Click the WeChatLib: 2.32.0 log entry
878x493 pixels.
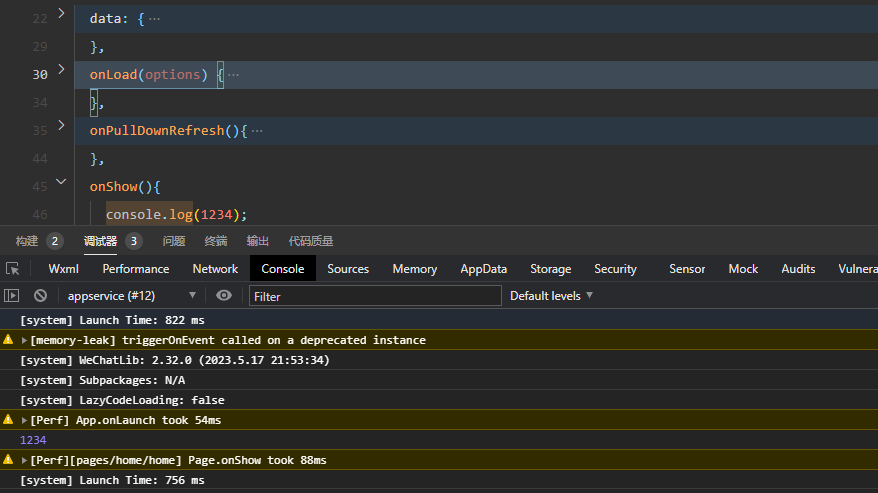(x=175, y=360)
